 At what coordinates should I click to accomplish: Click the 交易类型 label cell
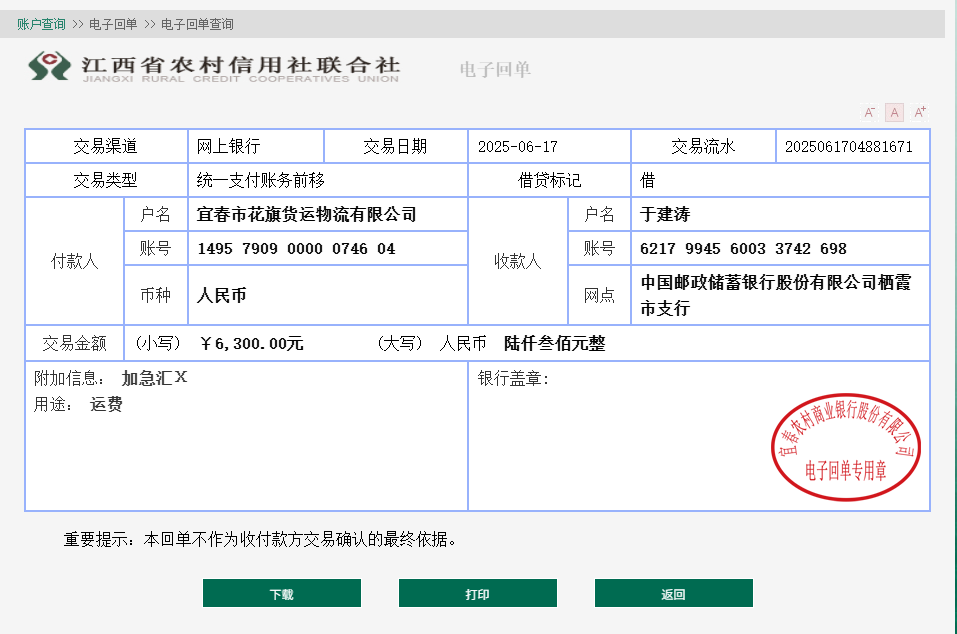tap(106, 181)
